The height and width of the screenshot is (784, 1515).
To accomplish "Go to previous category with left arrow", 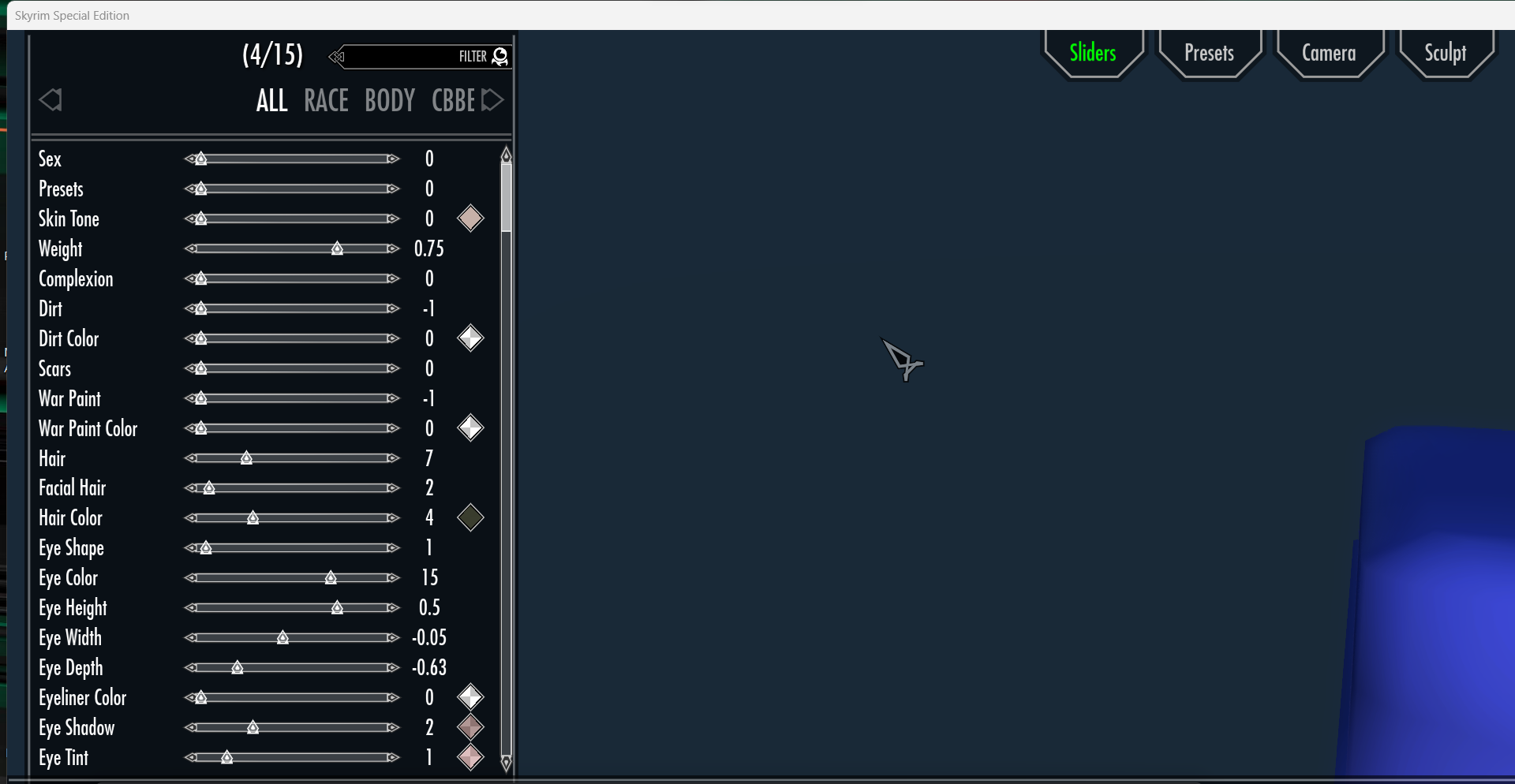I will coord(50,100).
